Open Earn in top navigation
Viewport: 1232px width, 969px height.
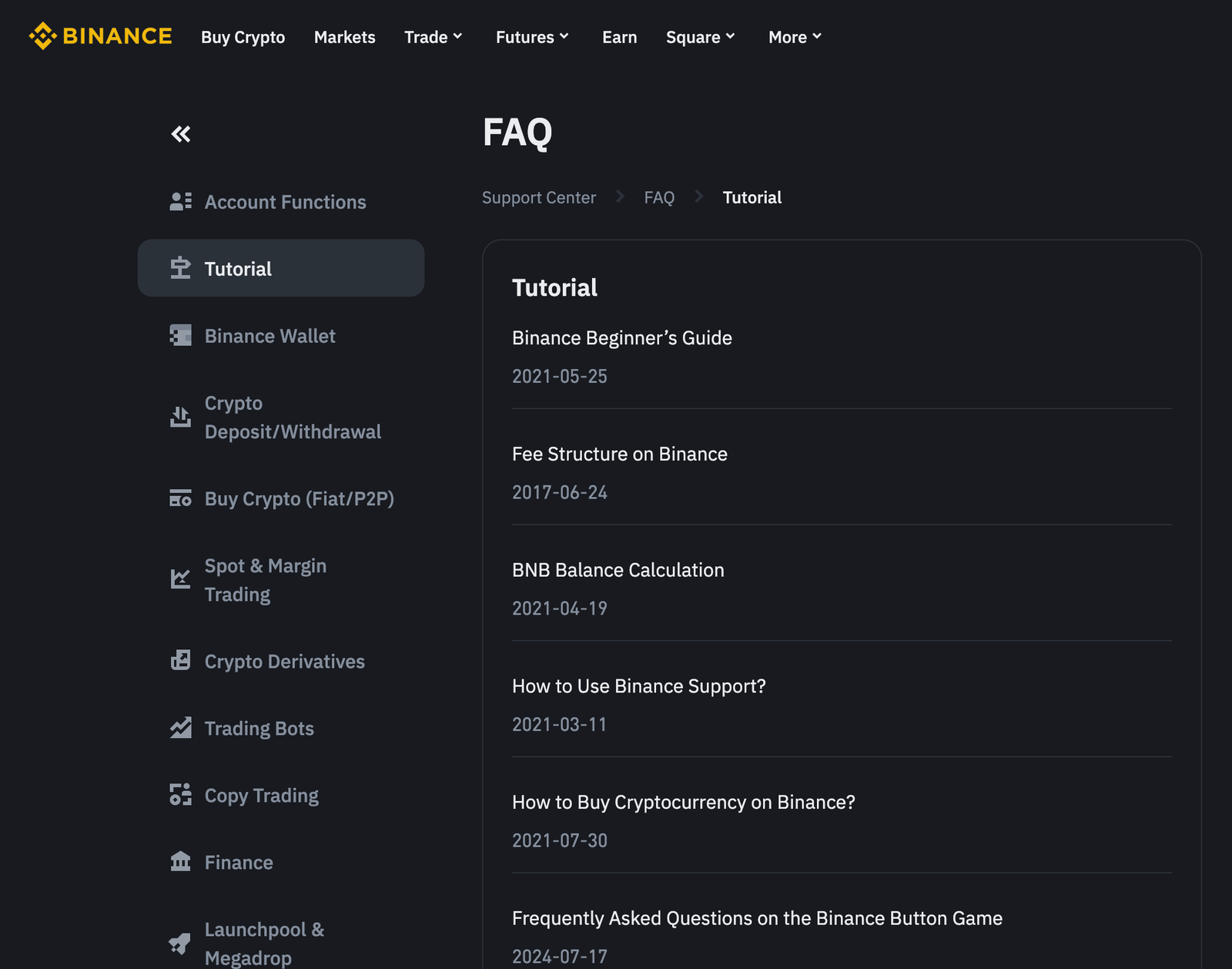tap(619, 37)
